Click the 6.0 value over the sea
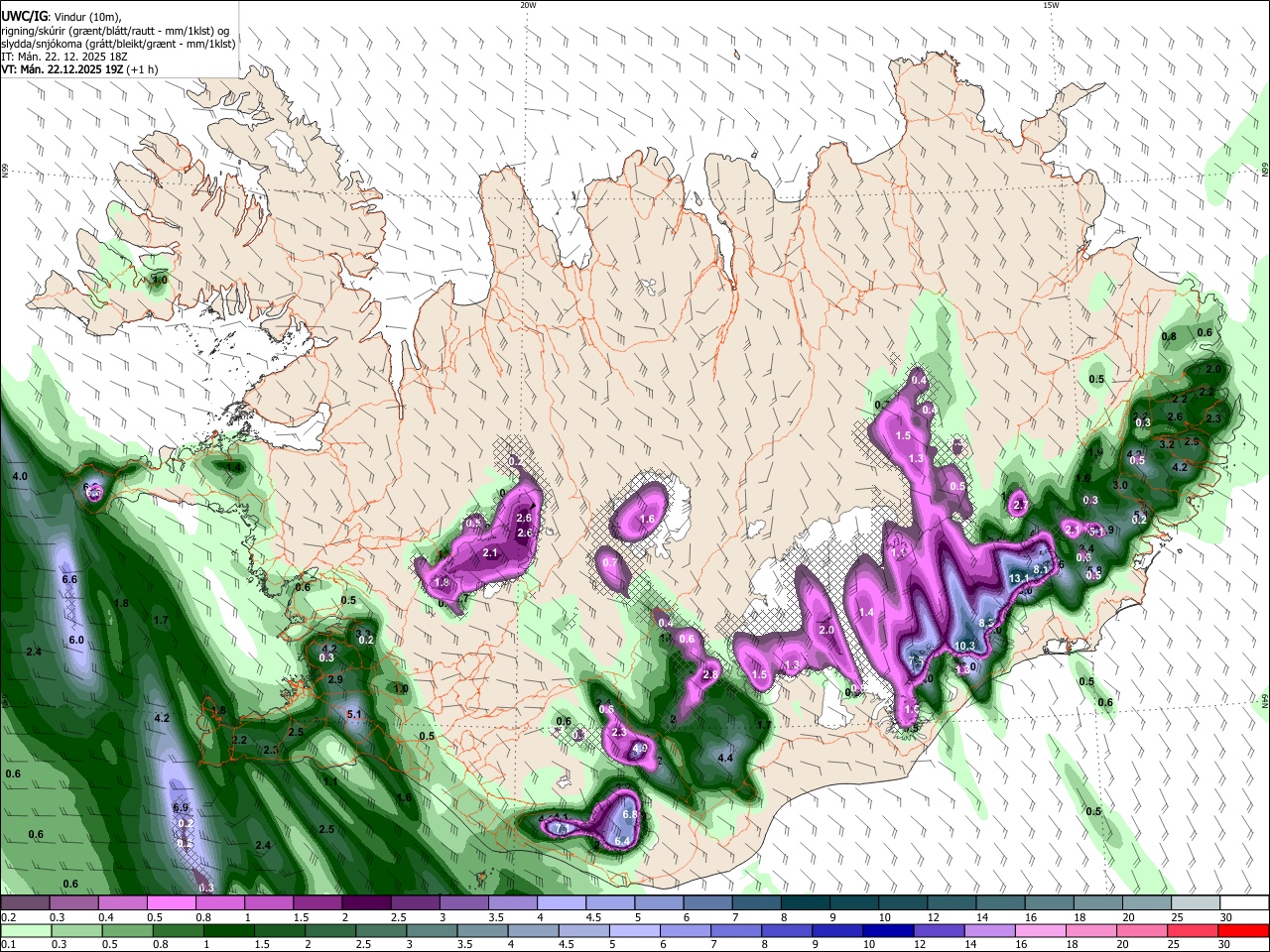Screen dimensions: 1270x952 click(76, 640)
